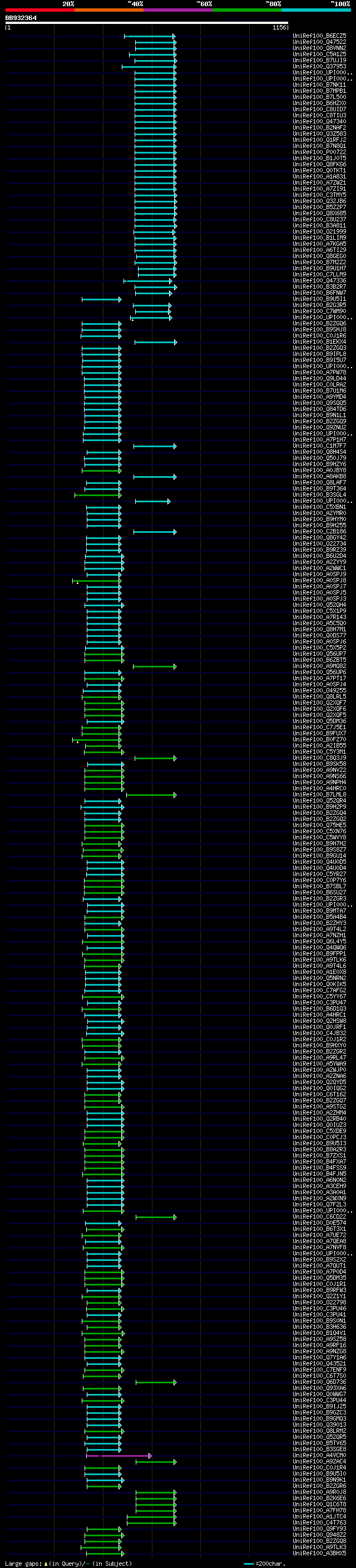Viewport: 356px width, 1568px height.
Task: Select hit label UniRef100_A4VCM0
Action: [319, 1456]
